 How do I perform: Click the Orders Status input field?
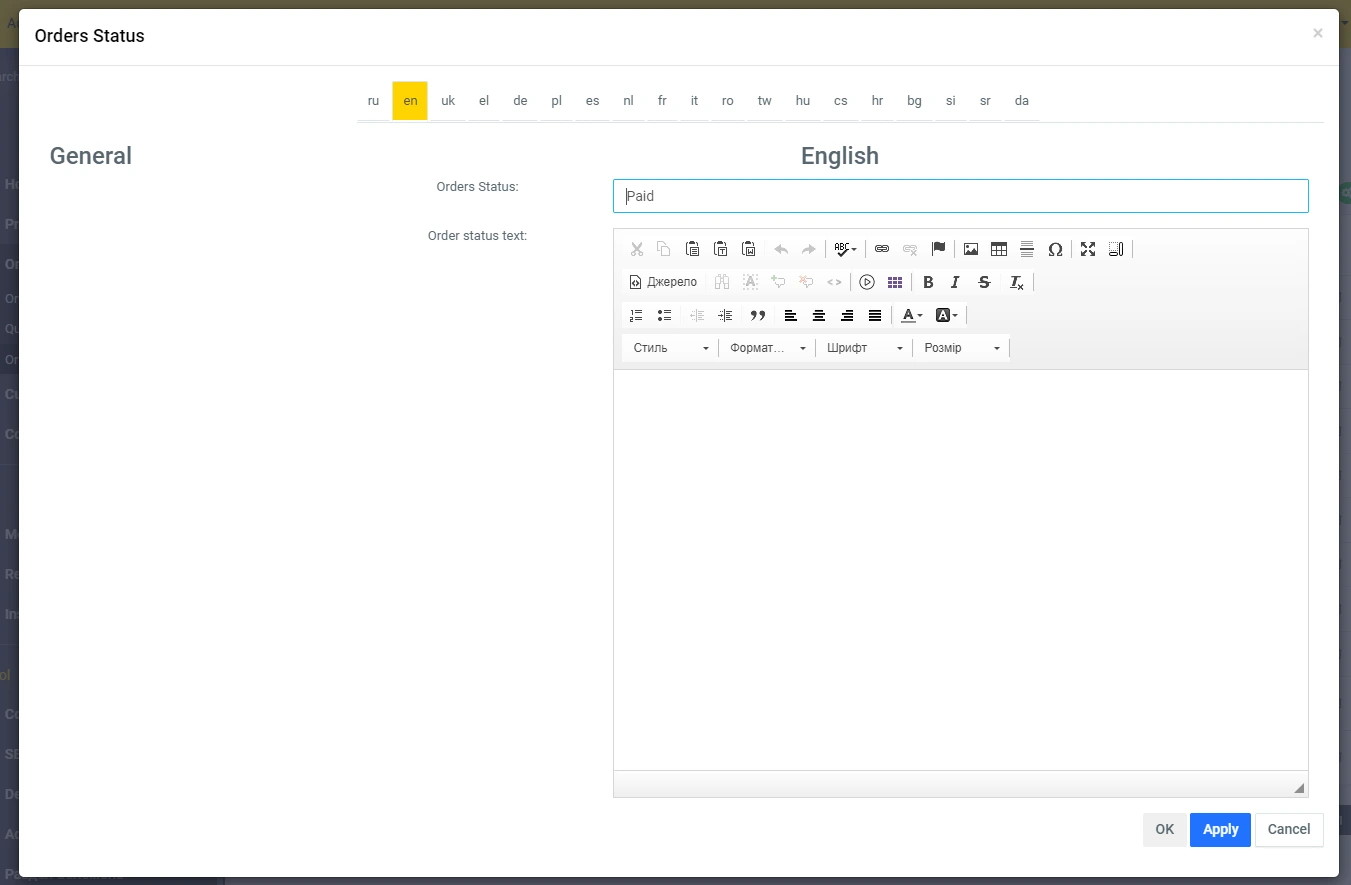(960, 196)
